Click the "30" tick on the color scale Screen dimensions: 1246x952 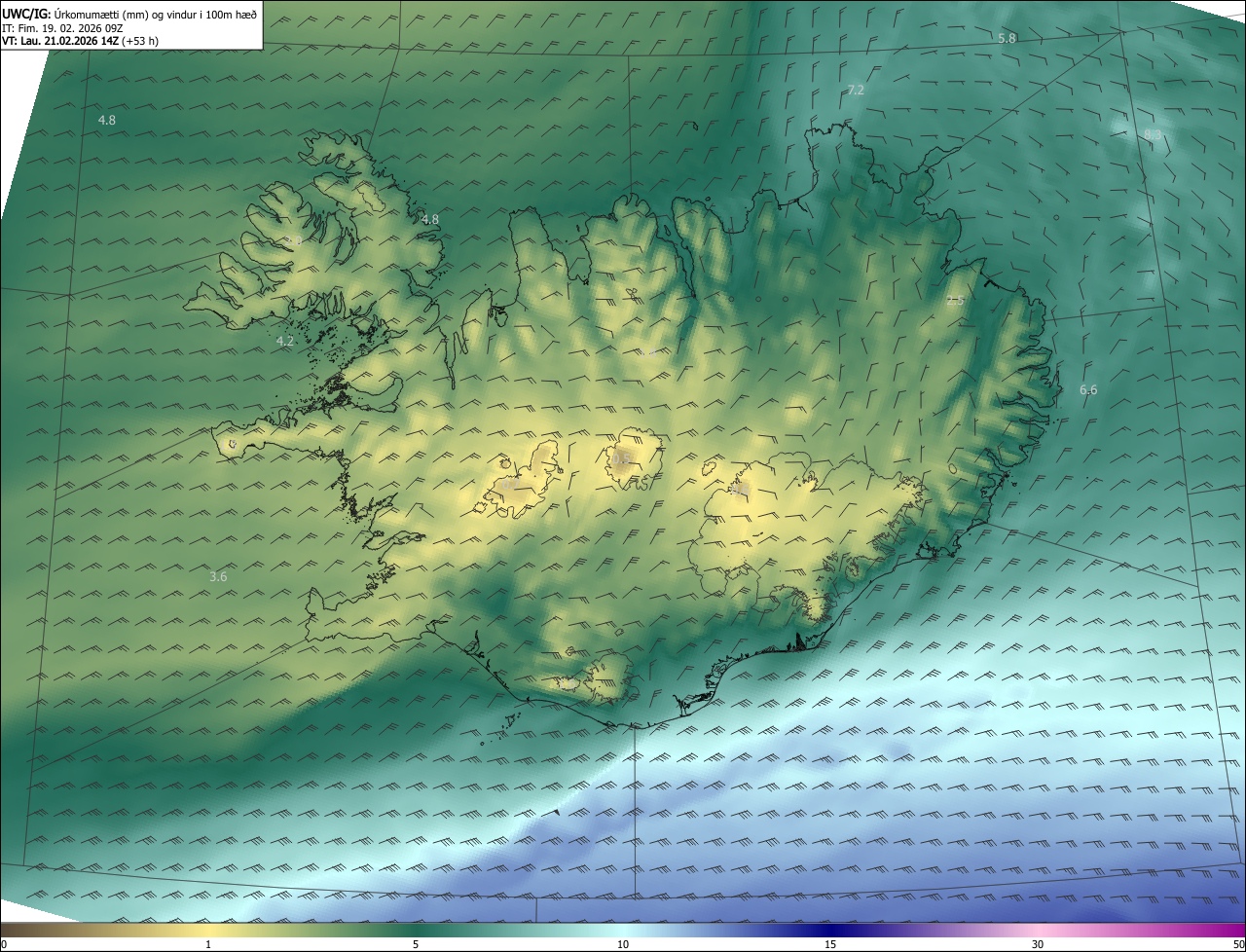tap(1038, 944)
